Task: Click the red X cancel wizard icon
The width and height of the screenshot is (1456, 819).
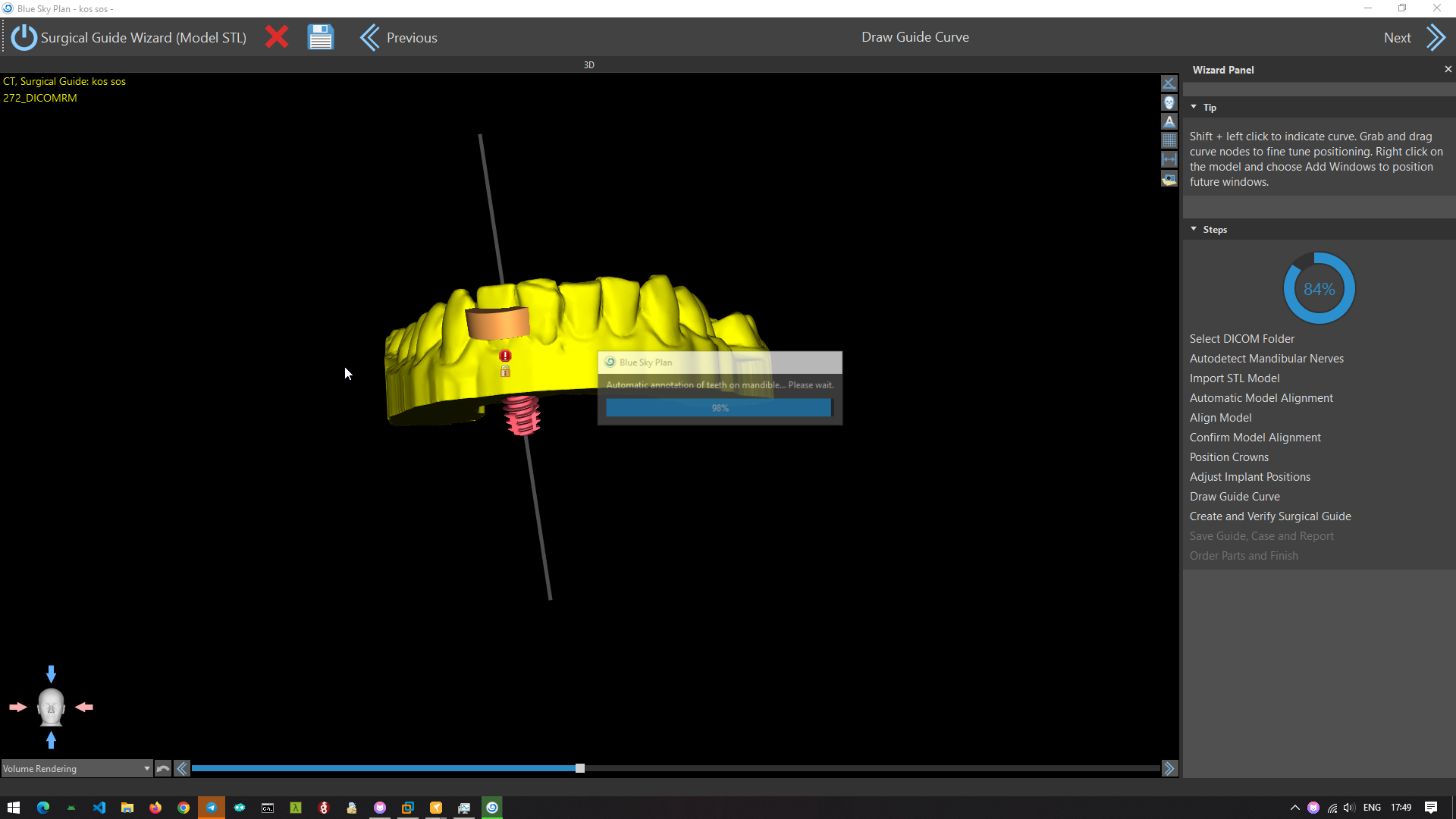Action: click(x=277, y=37)
